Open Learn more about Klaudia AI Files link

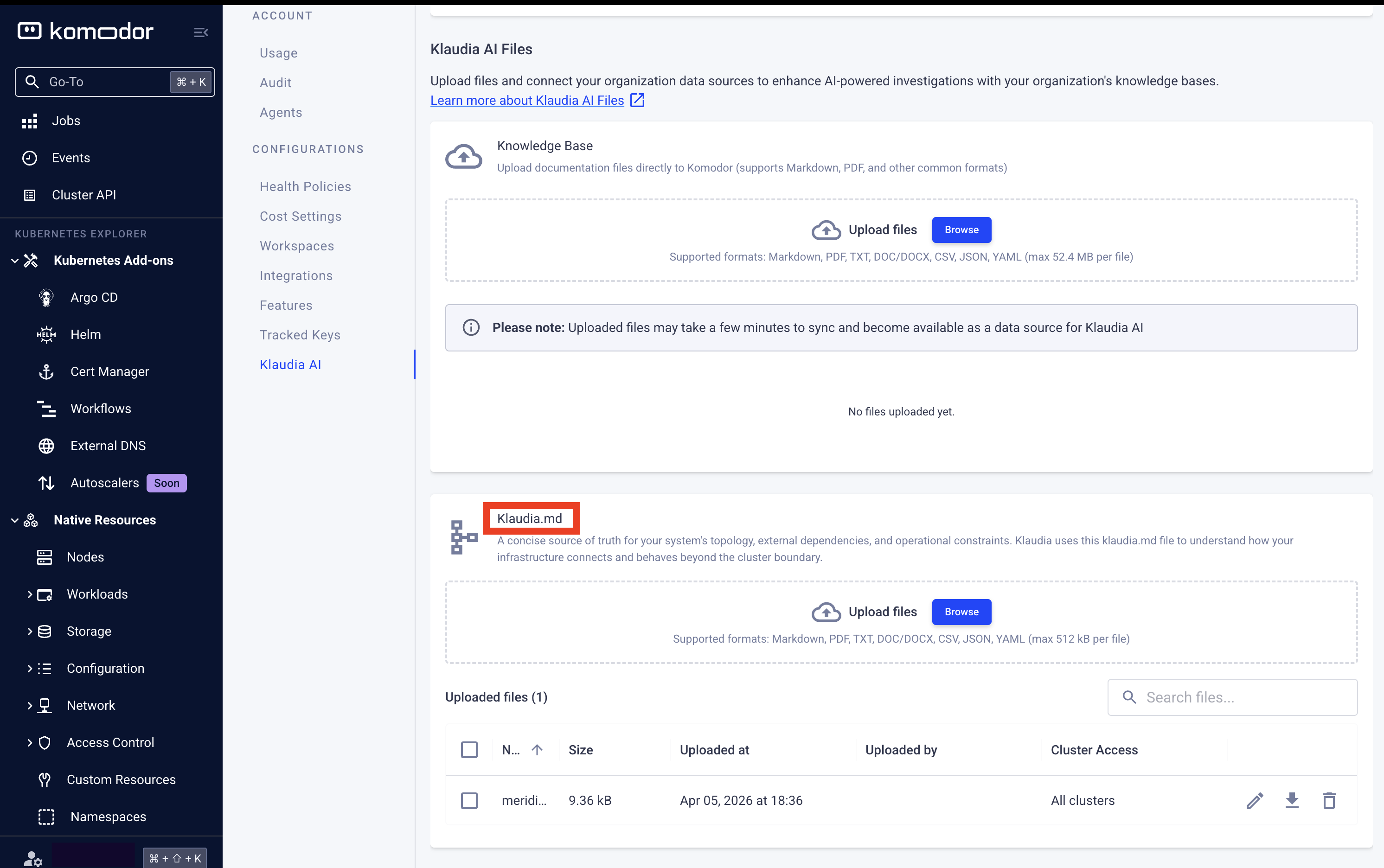[526, 101]
